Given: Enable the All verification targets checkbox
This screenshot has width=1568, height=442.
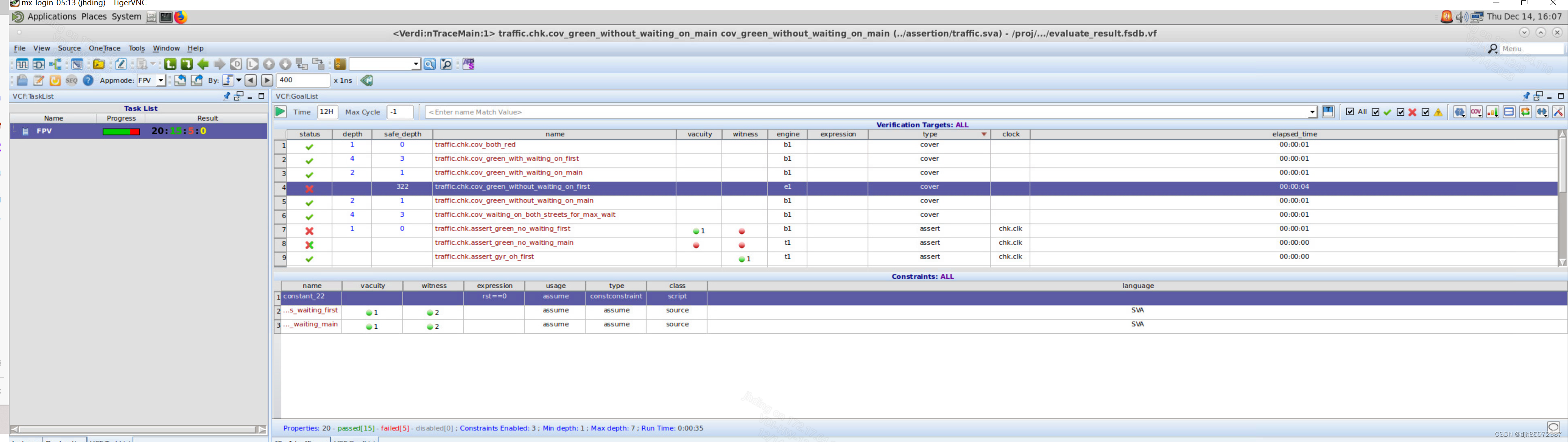Looking at the screenshot, I should [x=1350, y=112].
